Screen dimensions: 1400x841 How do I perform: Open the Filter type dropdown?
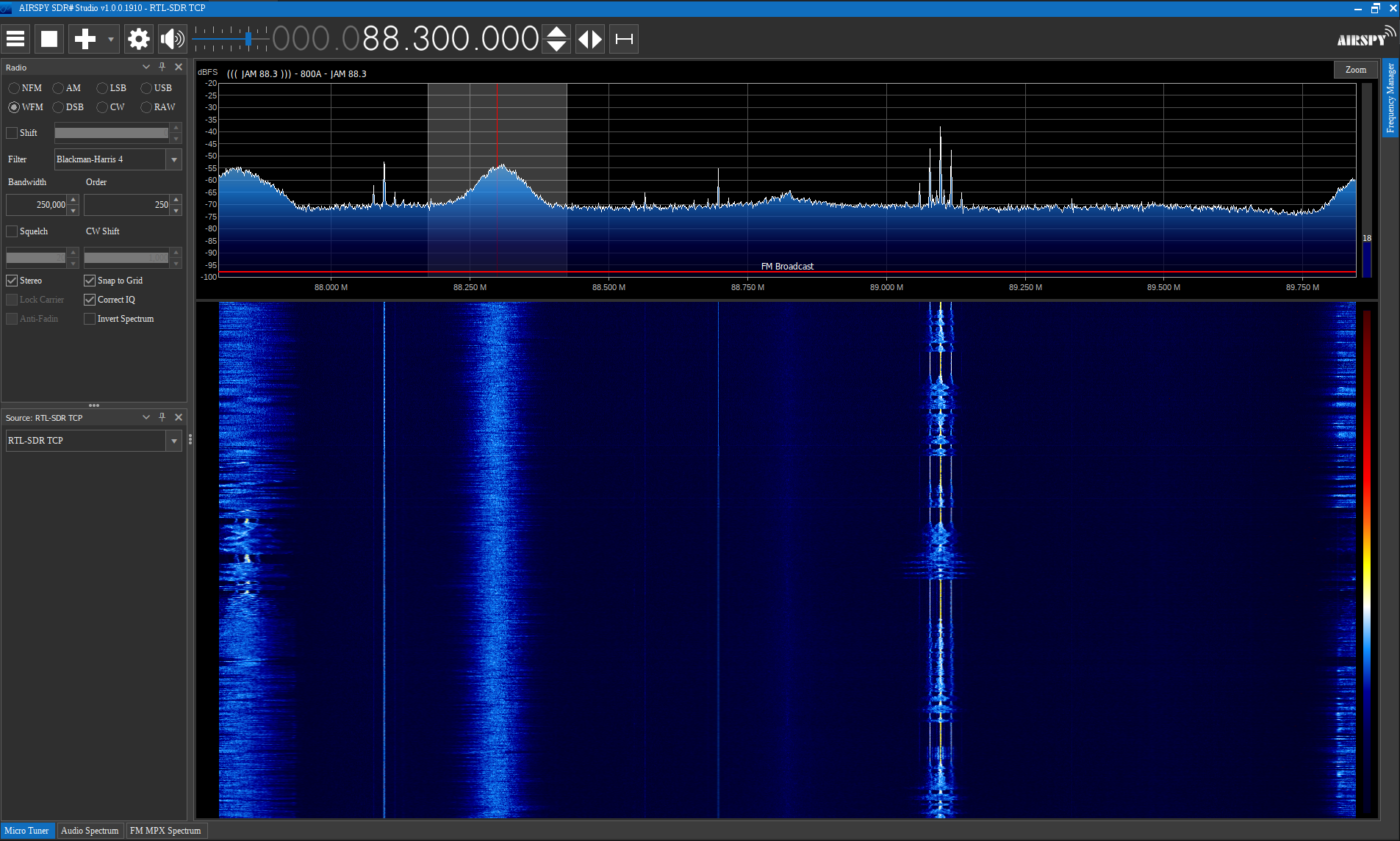pos(174,159)
